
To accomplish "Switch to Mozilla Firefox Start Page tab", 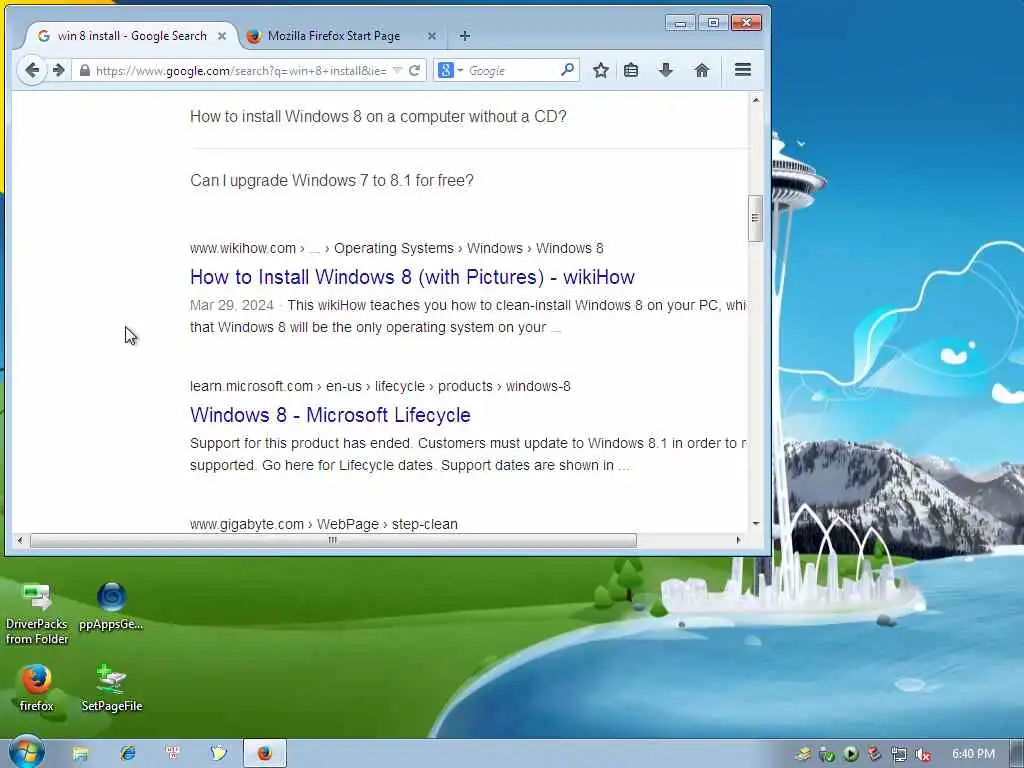I will [x=333, y=36].
